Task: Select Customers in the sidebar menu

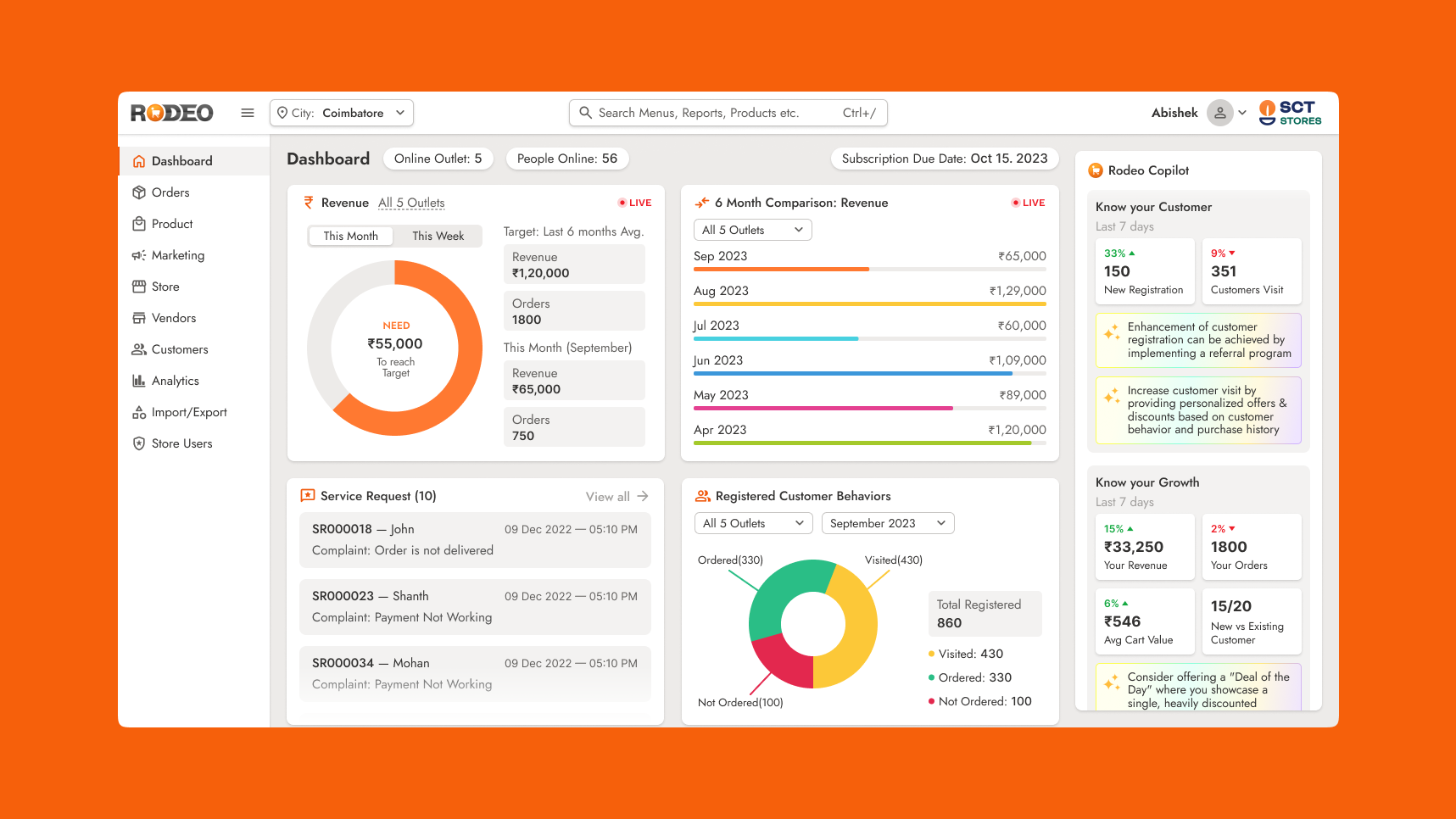Action: (x=179, y=349)
